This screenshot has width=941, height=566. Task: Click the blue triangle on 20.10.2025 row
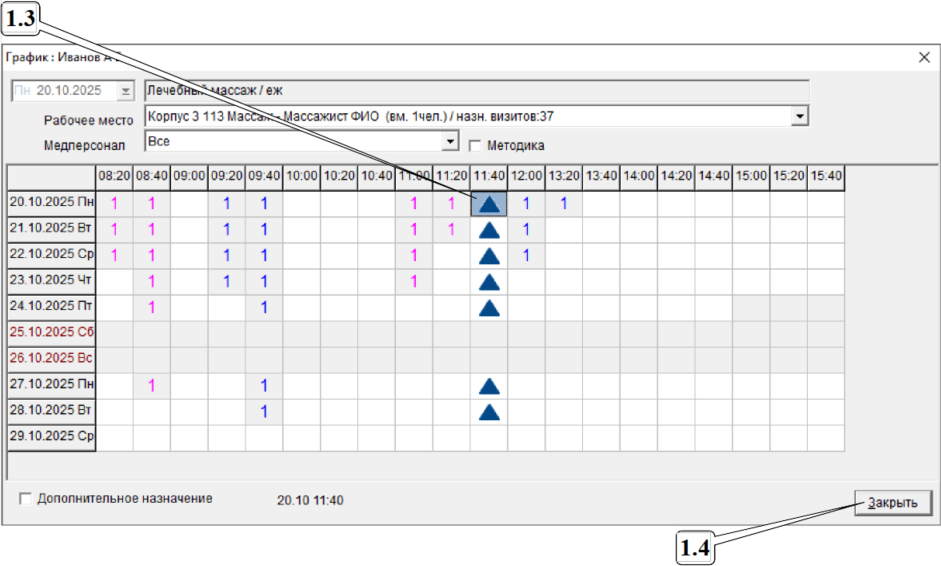489,204
